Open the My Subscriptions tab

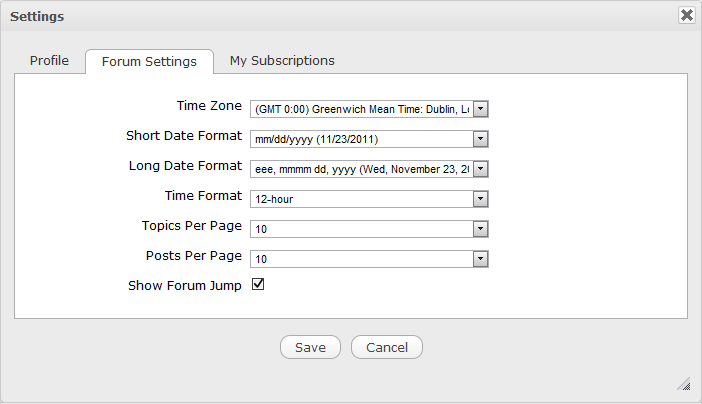point(282,61)
